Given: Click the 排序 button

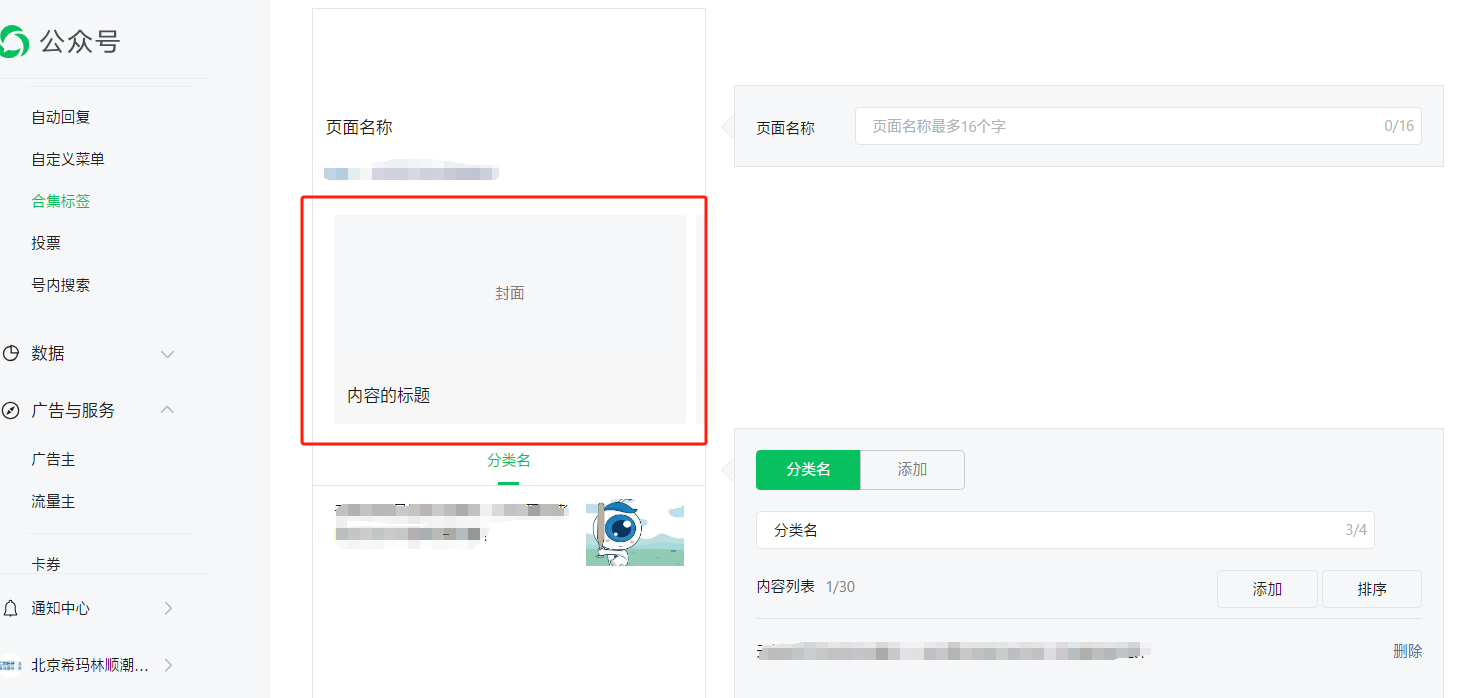Looking at the screenshot, I should coord(1372,589).
